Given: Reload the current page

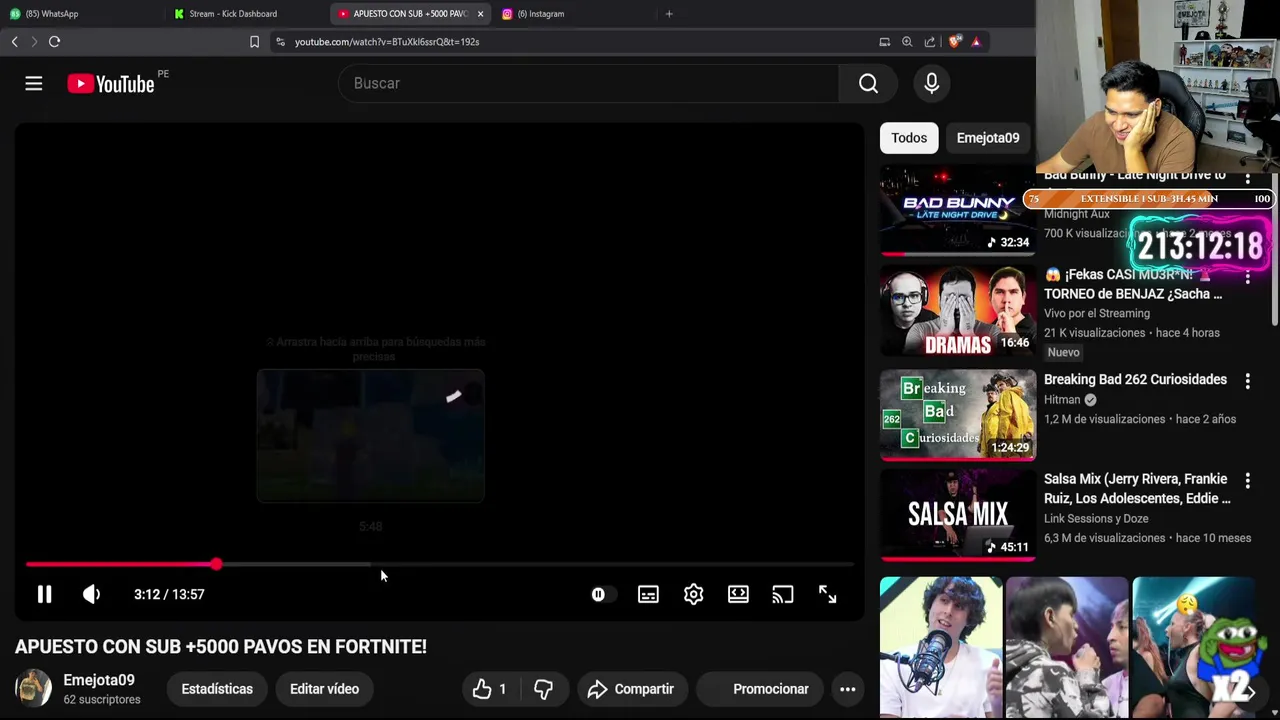Looking at the screenshot, I should [x=55, y=42].
